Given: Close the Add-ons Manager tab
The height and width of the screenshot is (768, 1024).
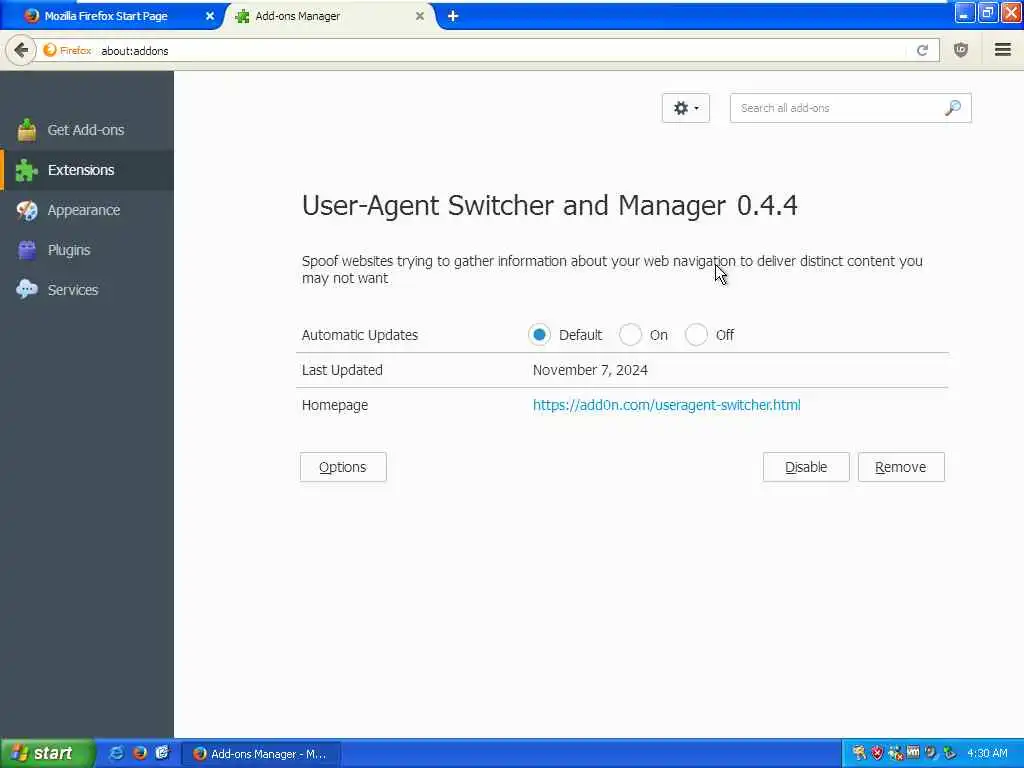Looking at the screenshot, I should 420,16.
